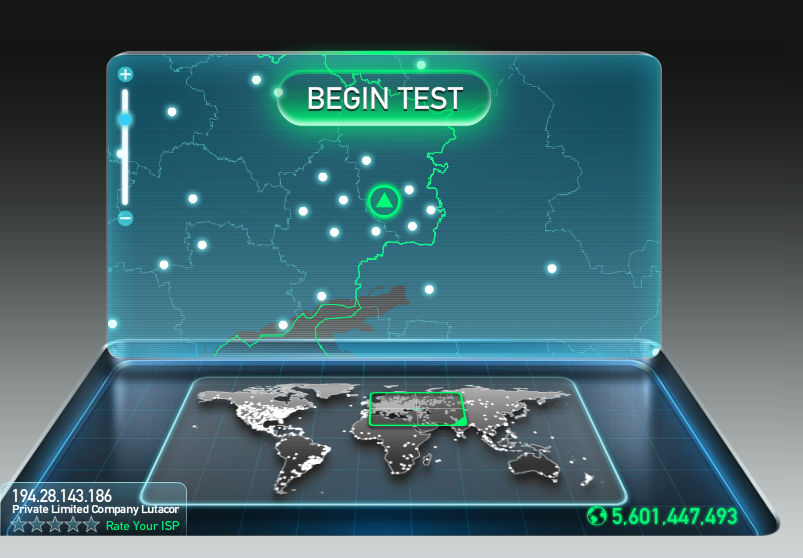Click the third rating star
803x558 pixels.
click(x=55, y=524)
